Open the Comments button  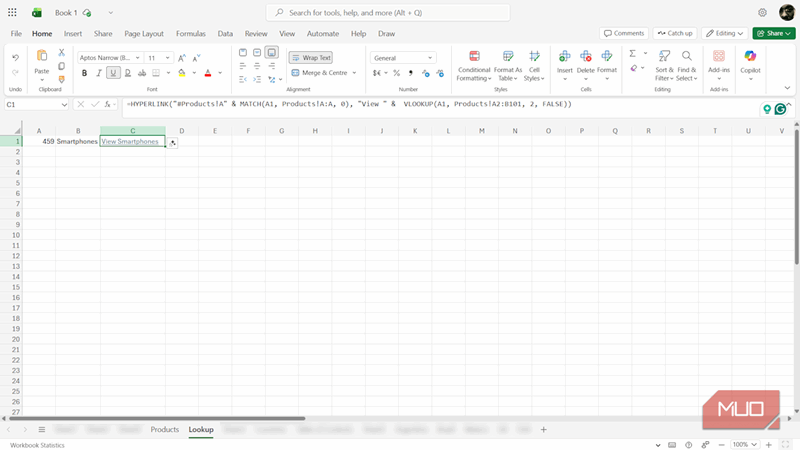pyautogui.click(x=624, y=33)
